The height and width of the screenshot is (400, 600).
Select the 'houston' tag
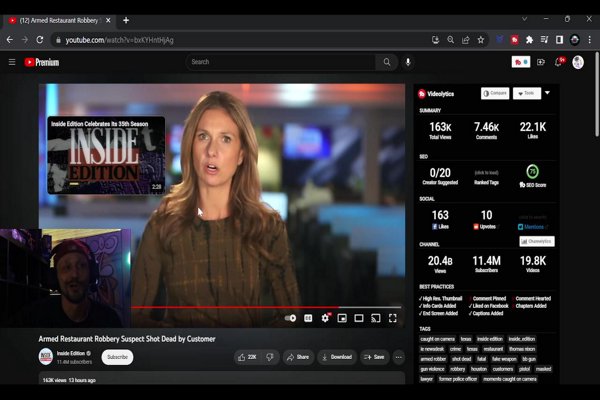[x=479, y=369]
